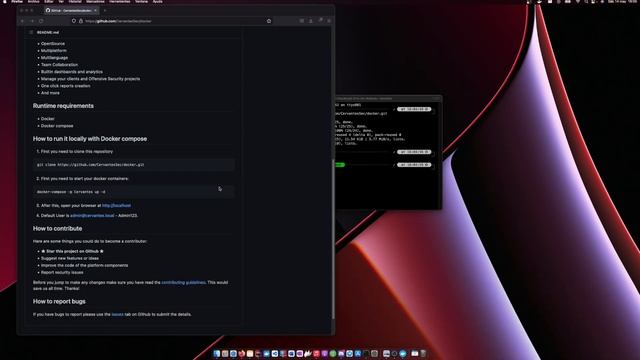Select the GitHub CervantesSec/docker tab
The image size is (640, 360).
(x=71, y=10)
